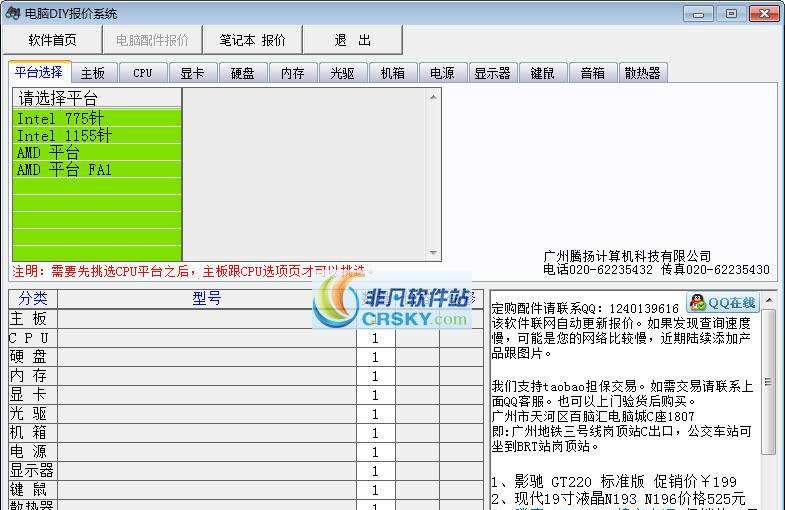
Task: Click the info panel scrollbar thumb
Action: coord(768,381)
